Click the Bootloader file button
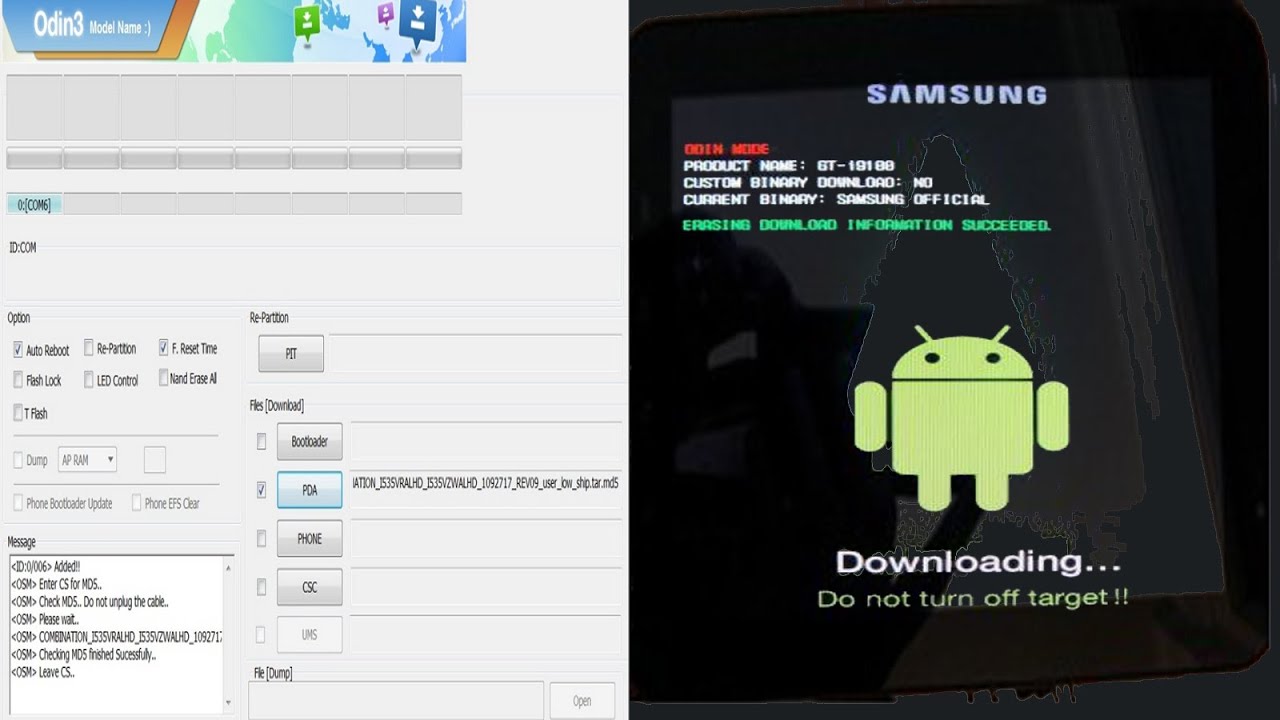 [309, 441]
